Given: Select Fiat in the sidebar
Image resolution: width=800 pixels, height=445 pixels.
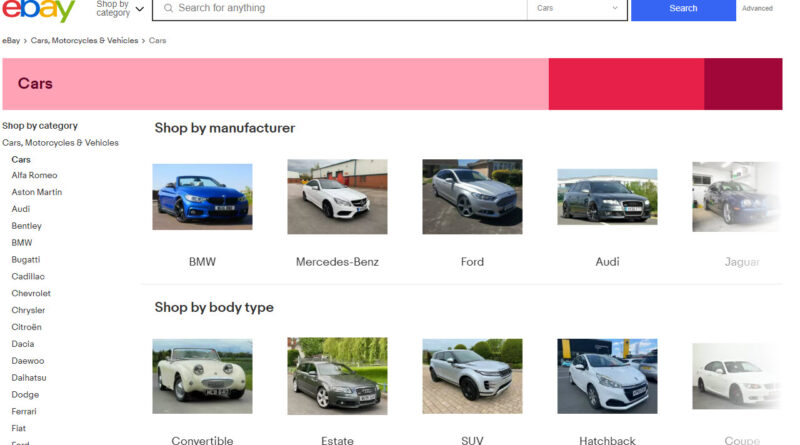Looking at the screenshot, I should pyautogui.click(x=18, y=428).
